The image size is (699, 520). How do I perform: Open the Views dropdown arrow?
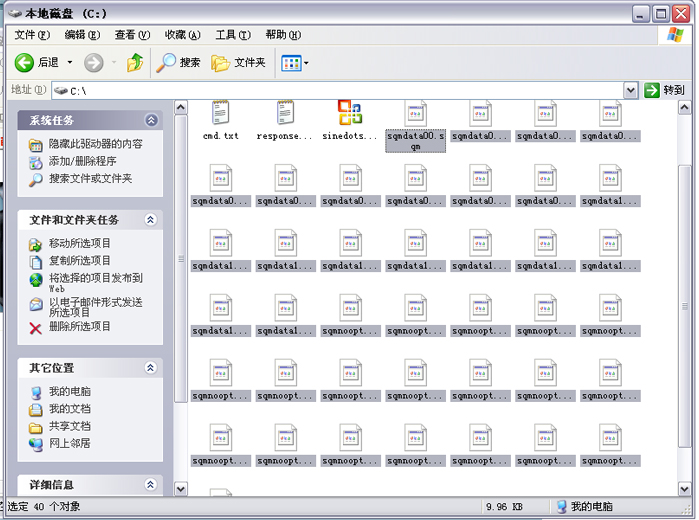coord(306,63)
